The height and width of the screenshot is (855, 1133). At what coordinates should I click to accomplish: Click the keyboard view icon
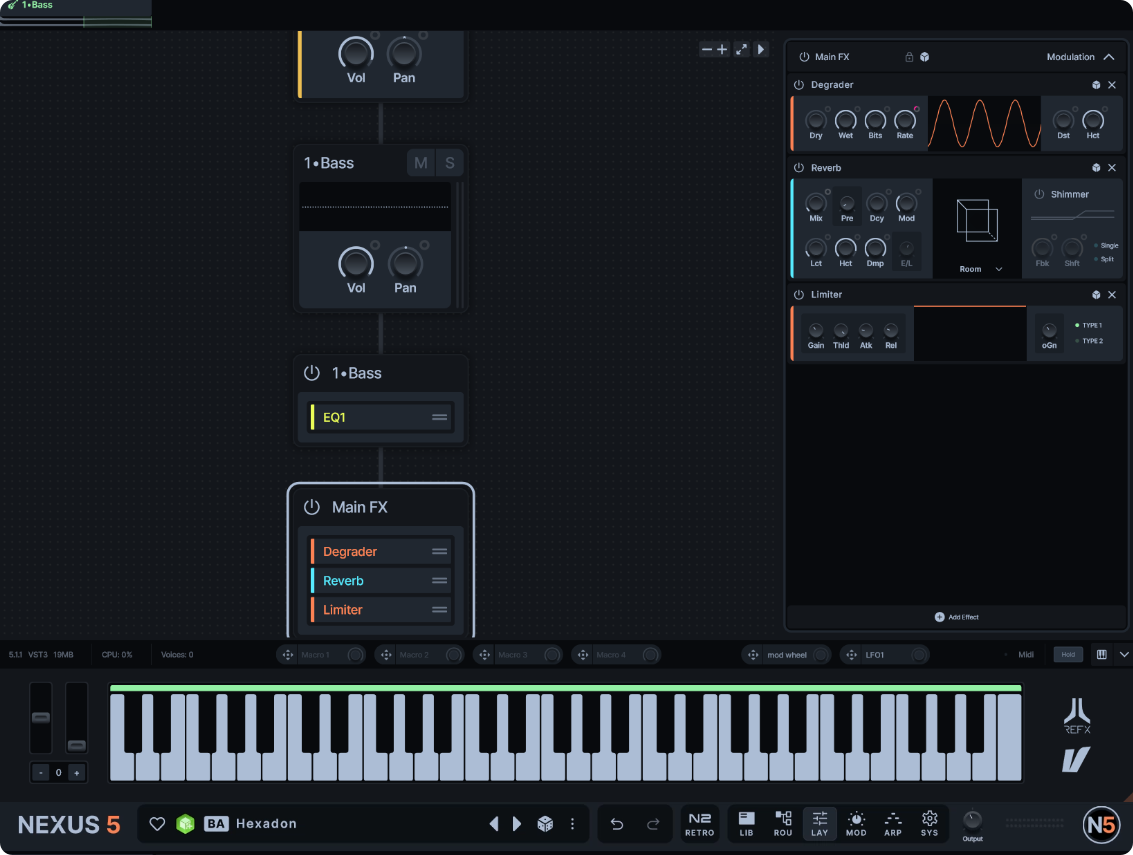pos(1102,655)
